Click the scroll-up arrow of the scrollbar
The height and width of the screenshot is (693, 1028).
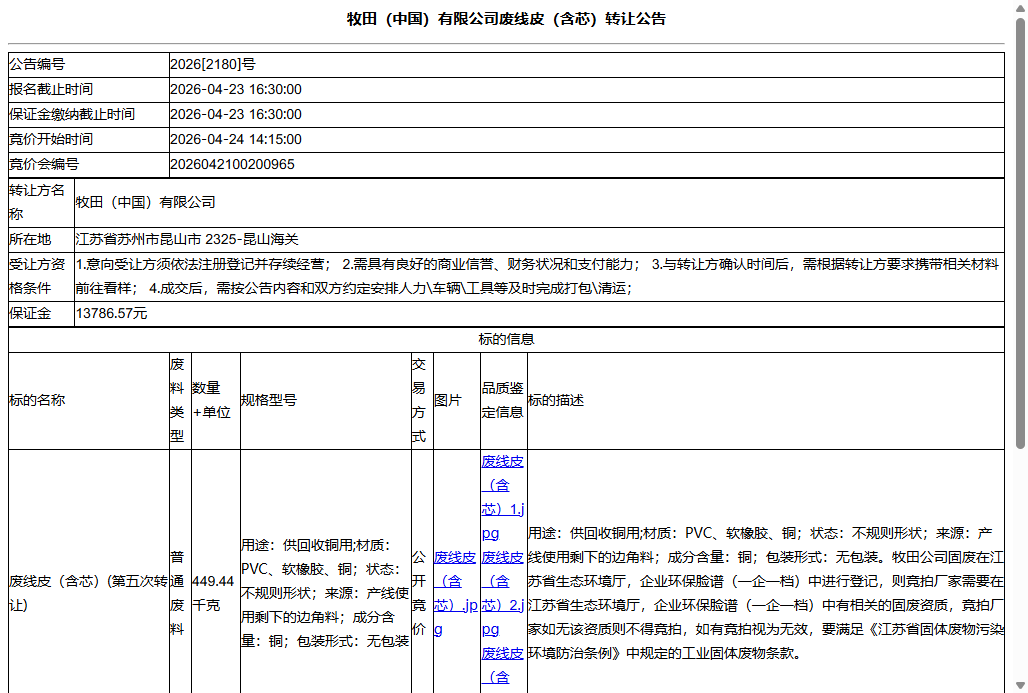coord(1020,7)
